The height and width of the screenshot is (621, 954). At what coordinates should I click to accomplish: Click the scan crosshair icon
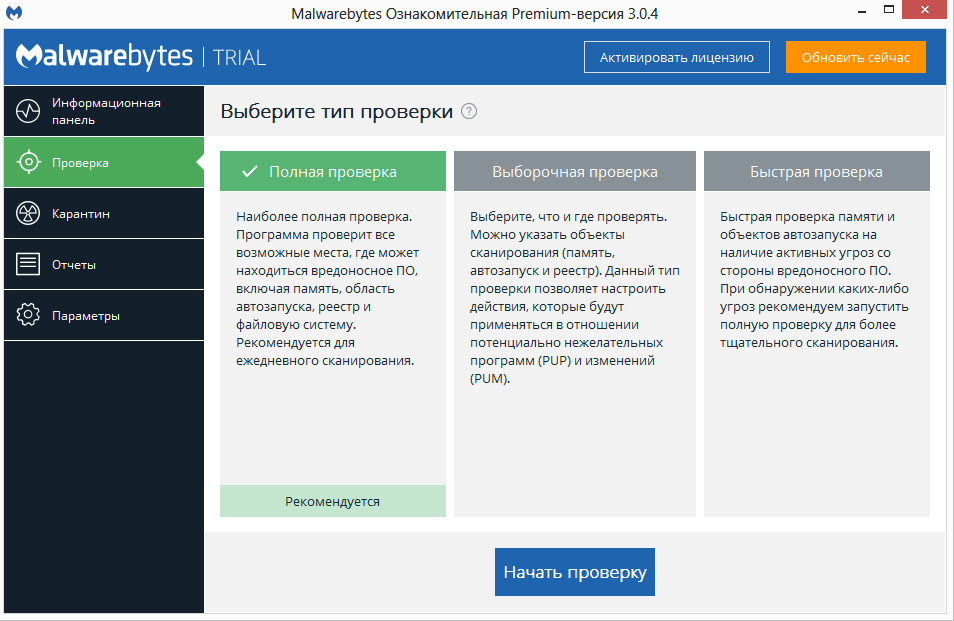[x=29, y=162]
